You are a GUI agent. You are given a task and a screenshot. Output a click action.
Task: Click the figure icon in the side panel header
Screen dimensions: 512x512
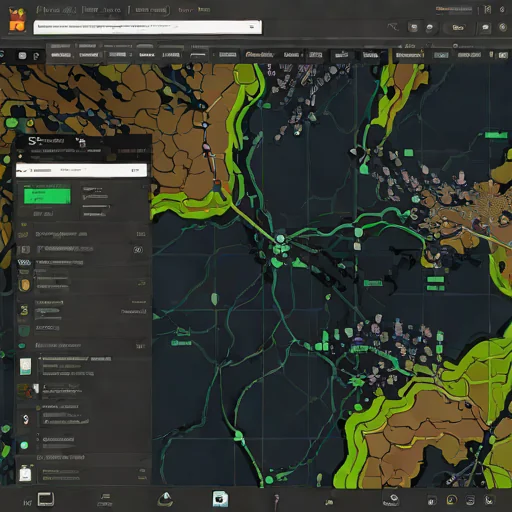pos(81,142)
